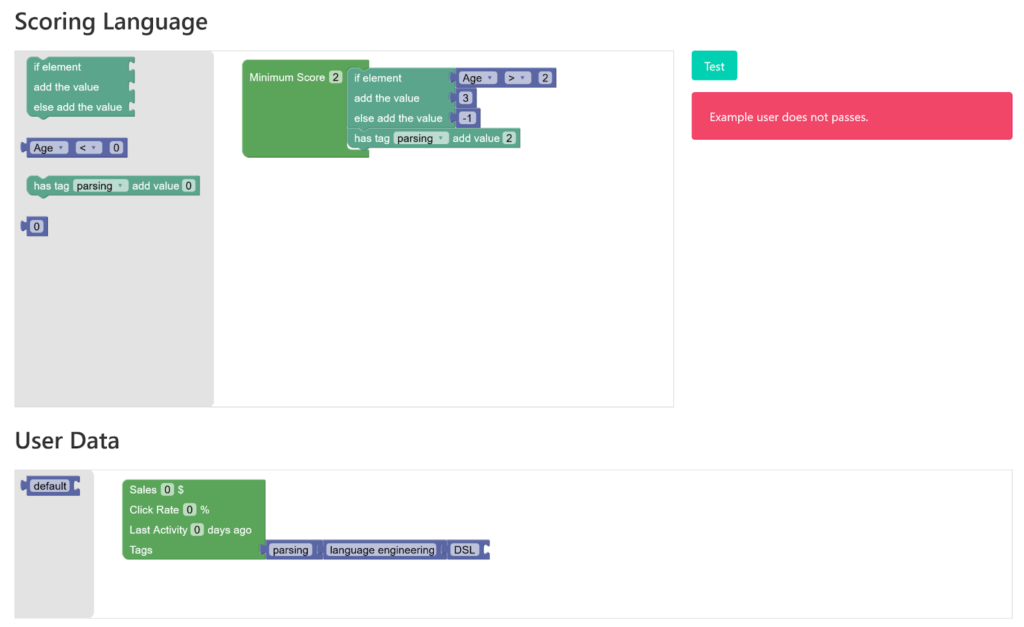Open the Age dropdown in the toolbox block

48,148
